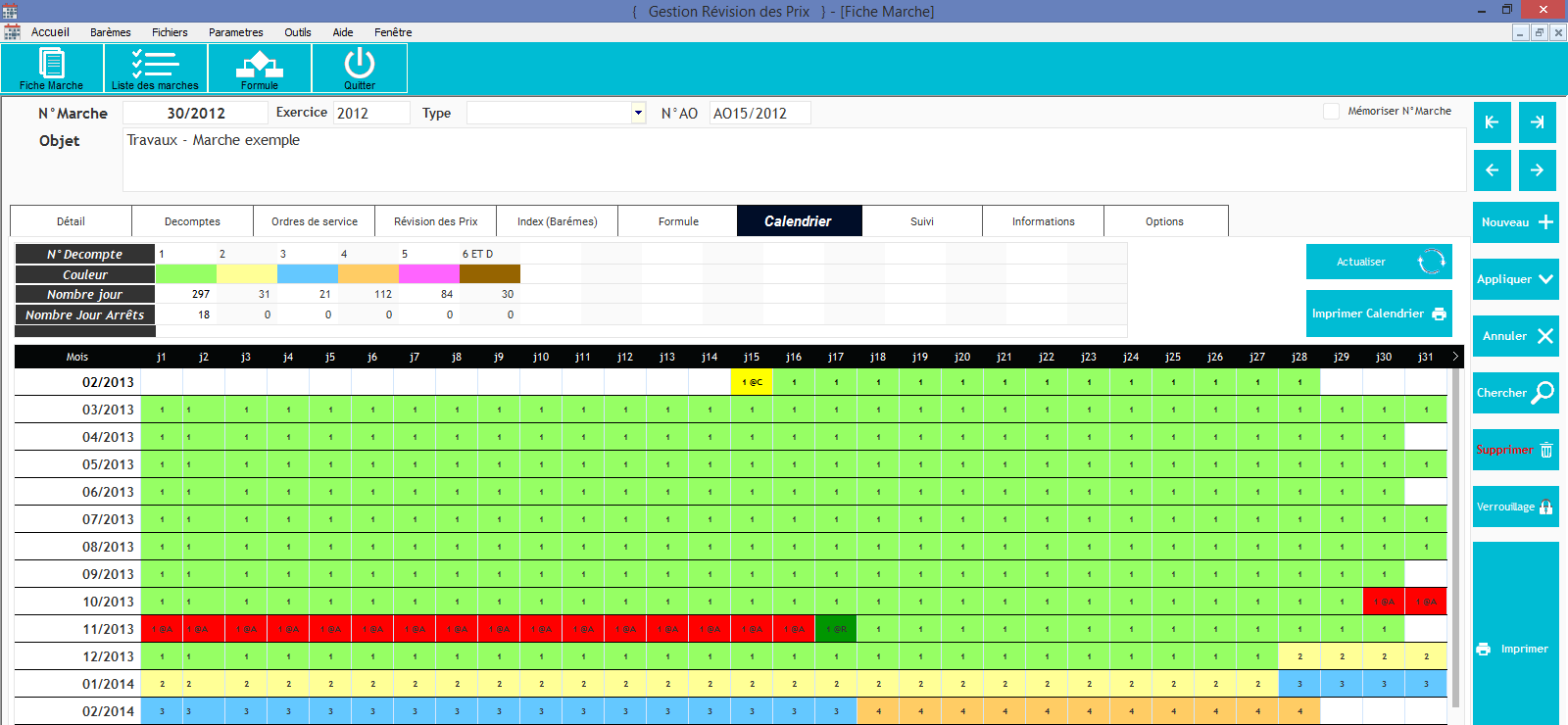Lock record with Verrouillage button

pos(1515,507)
